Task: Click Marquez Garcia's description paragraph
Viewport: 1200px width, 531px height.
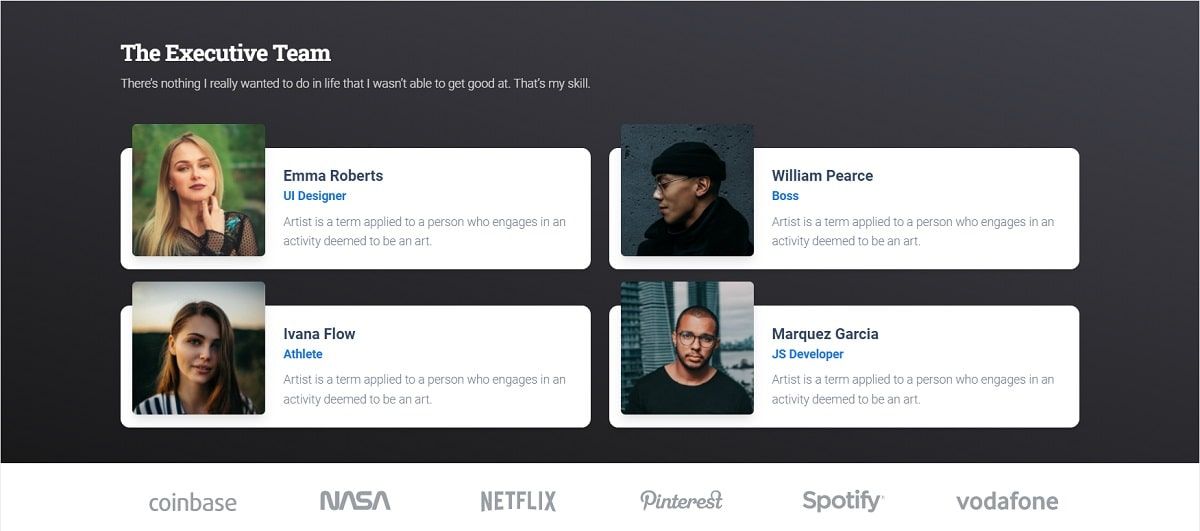Action: point(913,389)
